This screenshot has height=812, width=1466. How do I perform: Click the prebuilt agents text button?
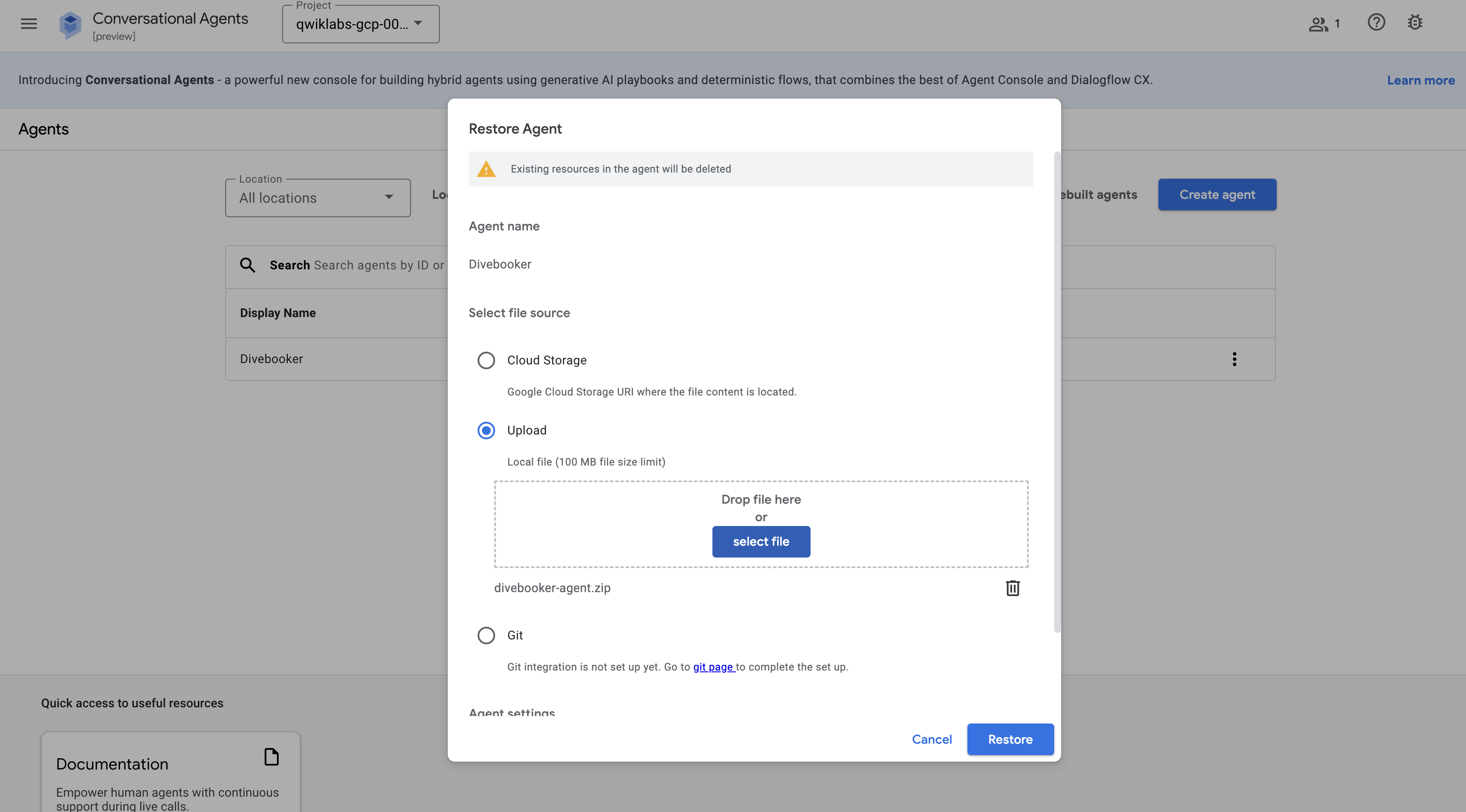coord(1099,194)
